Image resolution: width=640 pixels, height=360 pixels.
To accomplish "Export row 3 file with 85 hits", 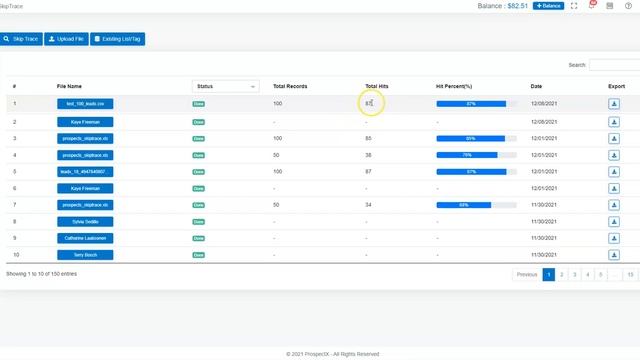I will point(614,138).
